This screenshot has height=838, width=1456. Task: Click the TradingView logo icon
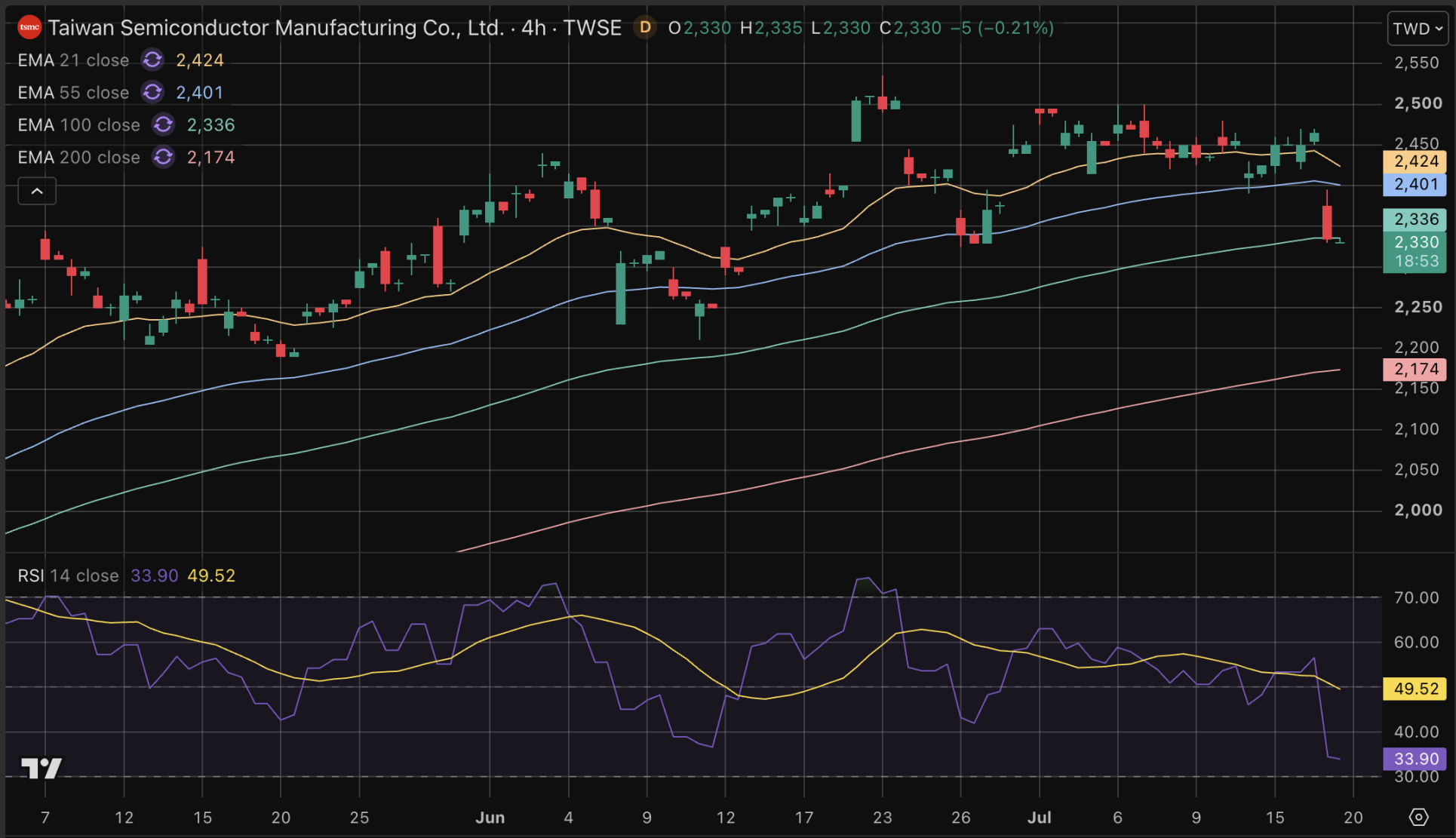tap(41, 768)
